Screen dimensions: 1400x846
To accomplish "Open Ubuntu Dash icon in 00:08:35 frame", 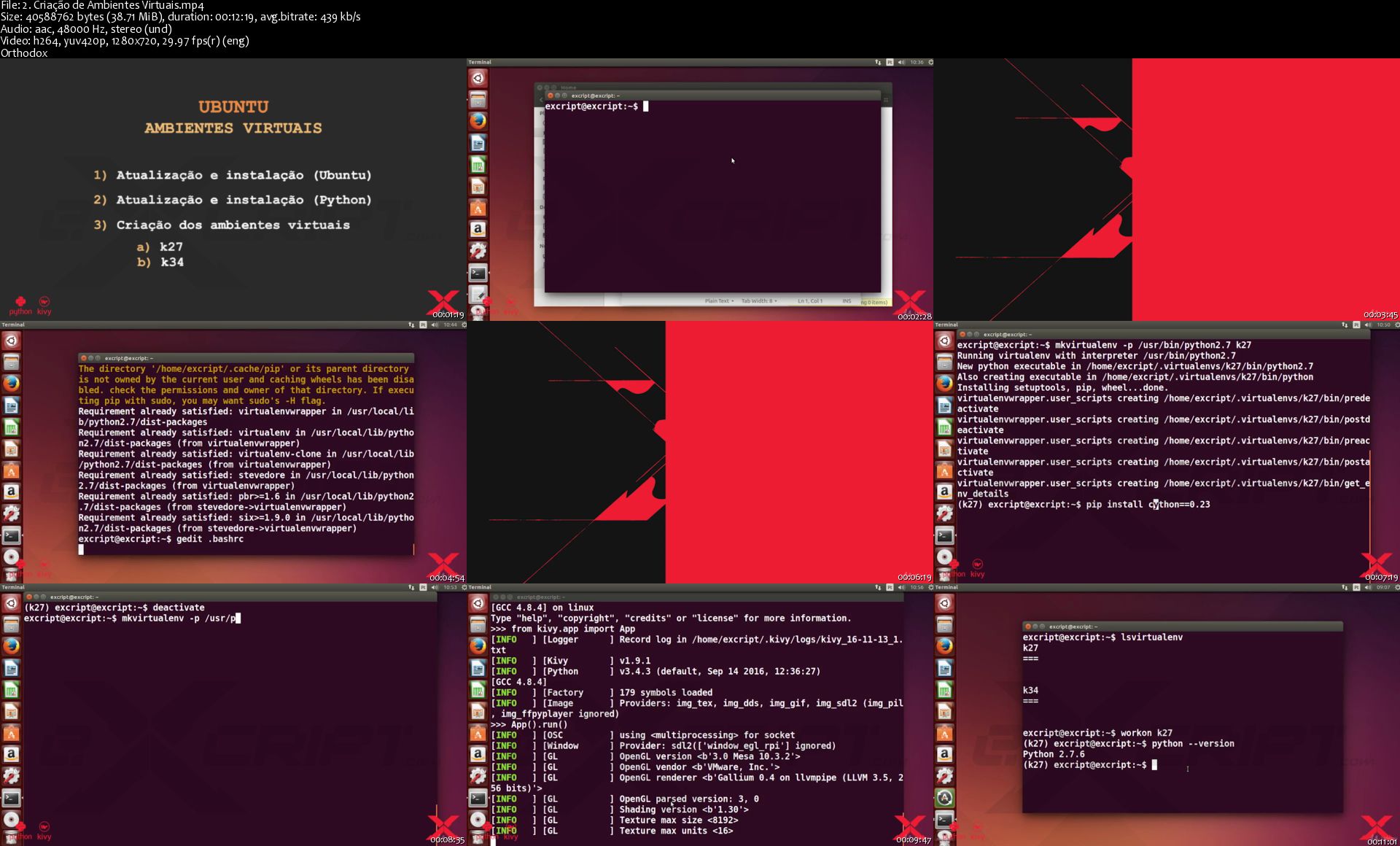I will tap(11, 603).
